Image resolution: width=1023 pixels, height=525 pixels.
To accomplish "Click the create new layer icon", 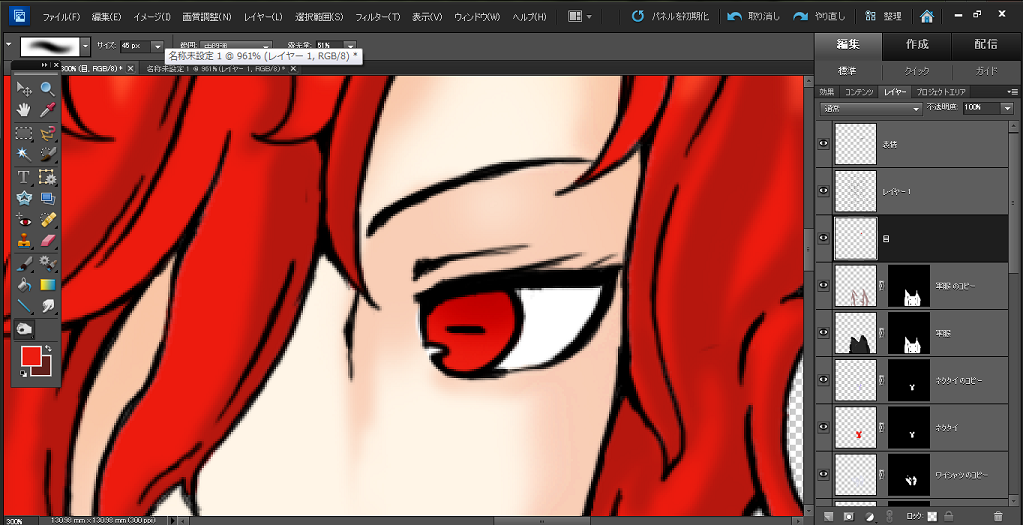I will pos(829,516).
